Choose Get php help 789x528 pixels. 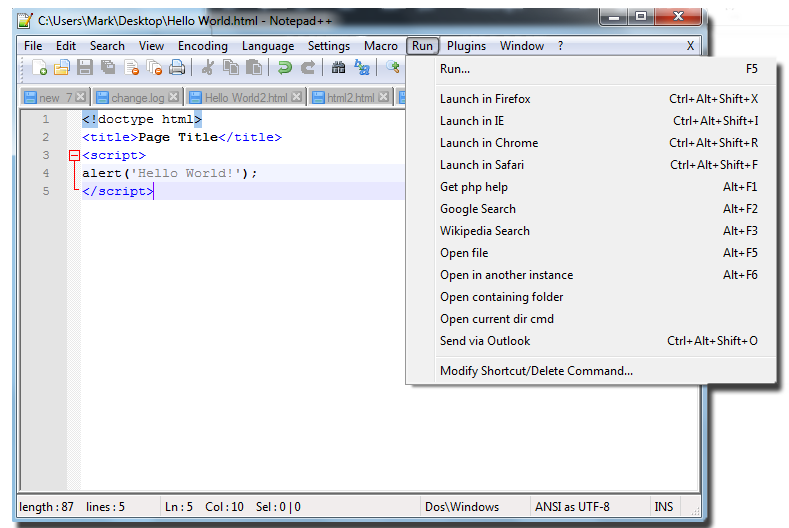(591, 187)
